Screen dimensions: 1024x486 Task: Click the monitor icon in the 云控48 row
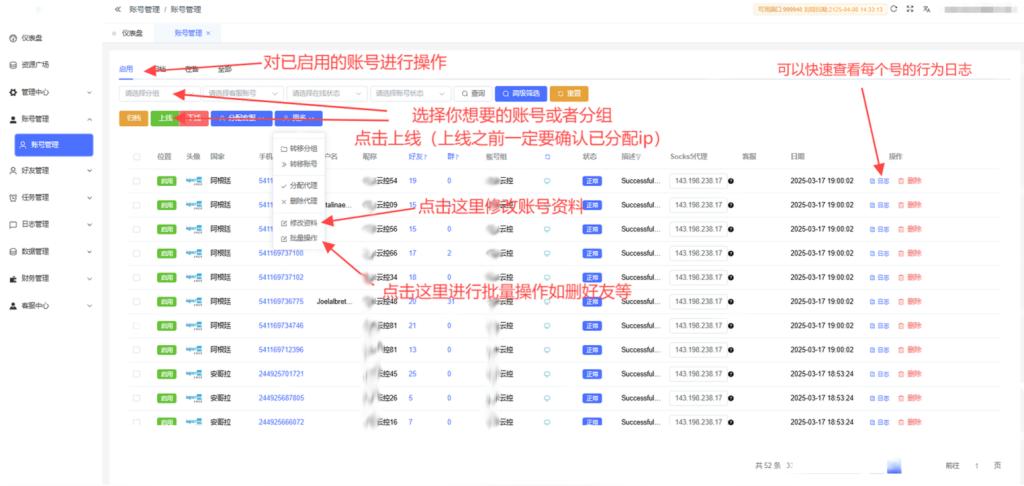click(x=547, y=302)
